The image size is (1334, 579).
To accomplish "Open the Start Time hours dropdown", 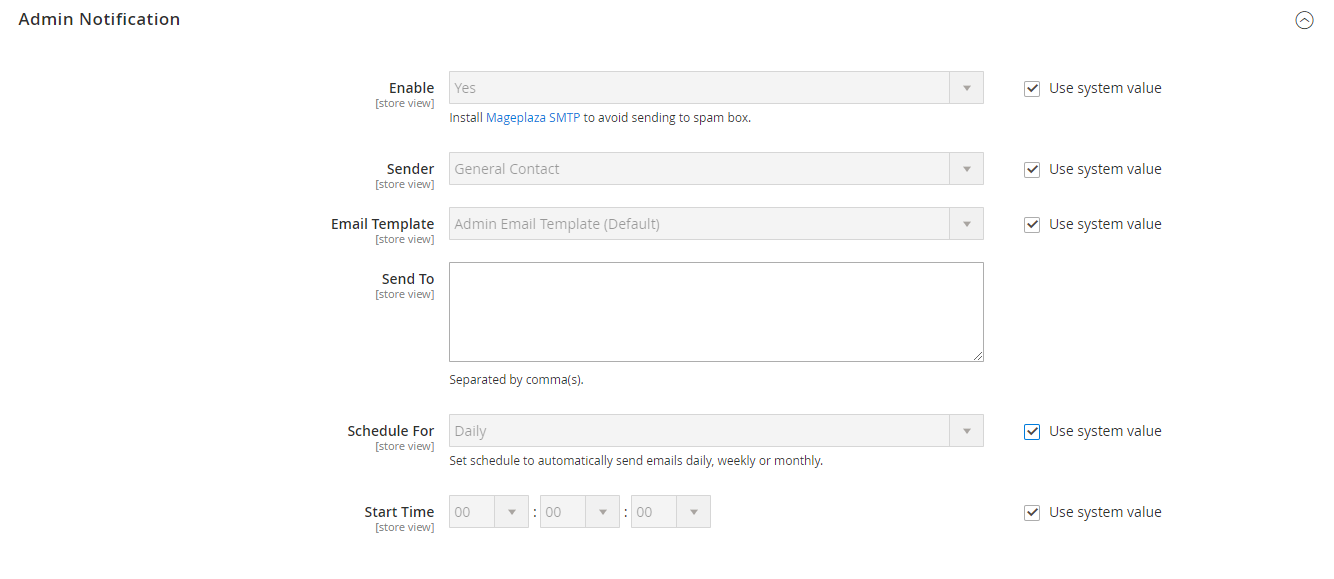I will (489, 512).
